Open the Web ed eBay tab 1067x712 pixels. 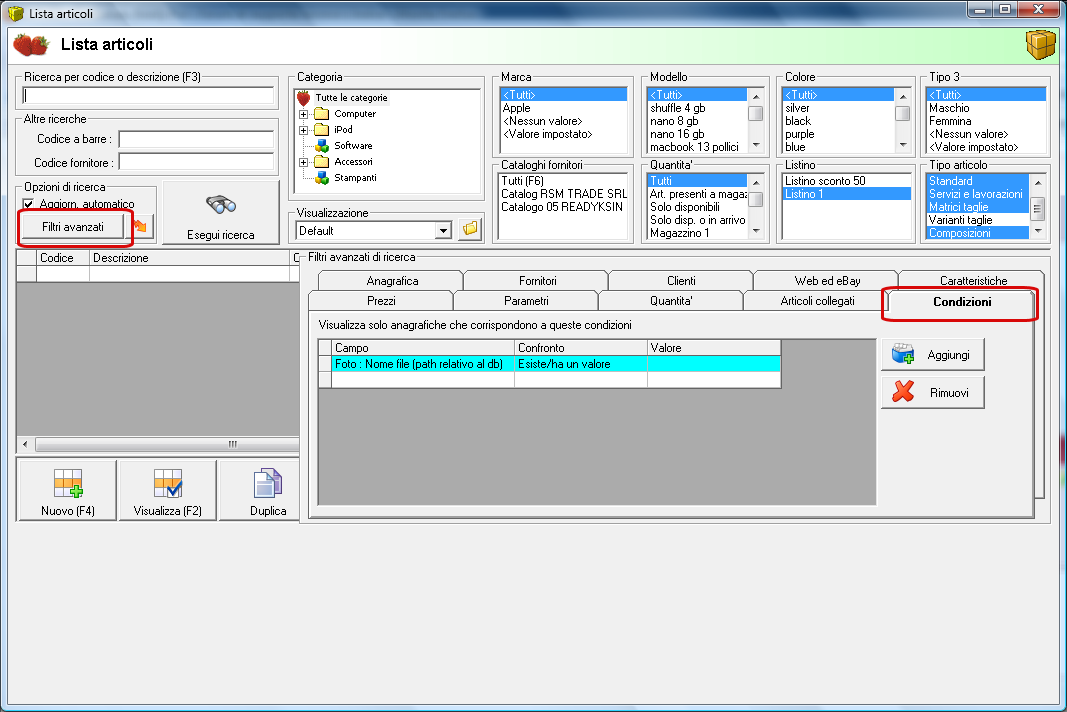(x=827, y=280)
